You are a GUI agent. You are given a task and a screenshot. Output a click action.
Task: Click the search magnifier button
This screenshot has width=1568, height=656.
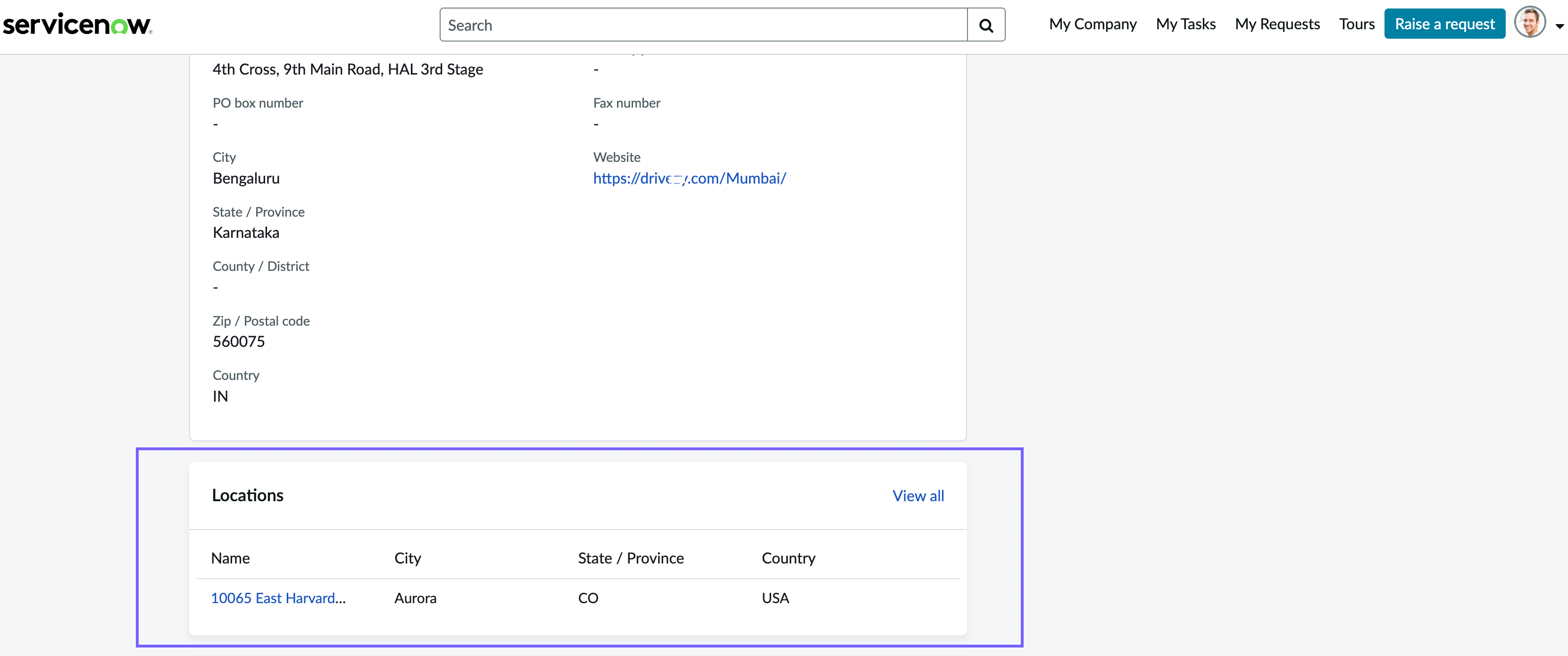click(x=986, y=25)
